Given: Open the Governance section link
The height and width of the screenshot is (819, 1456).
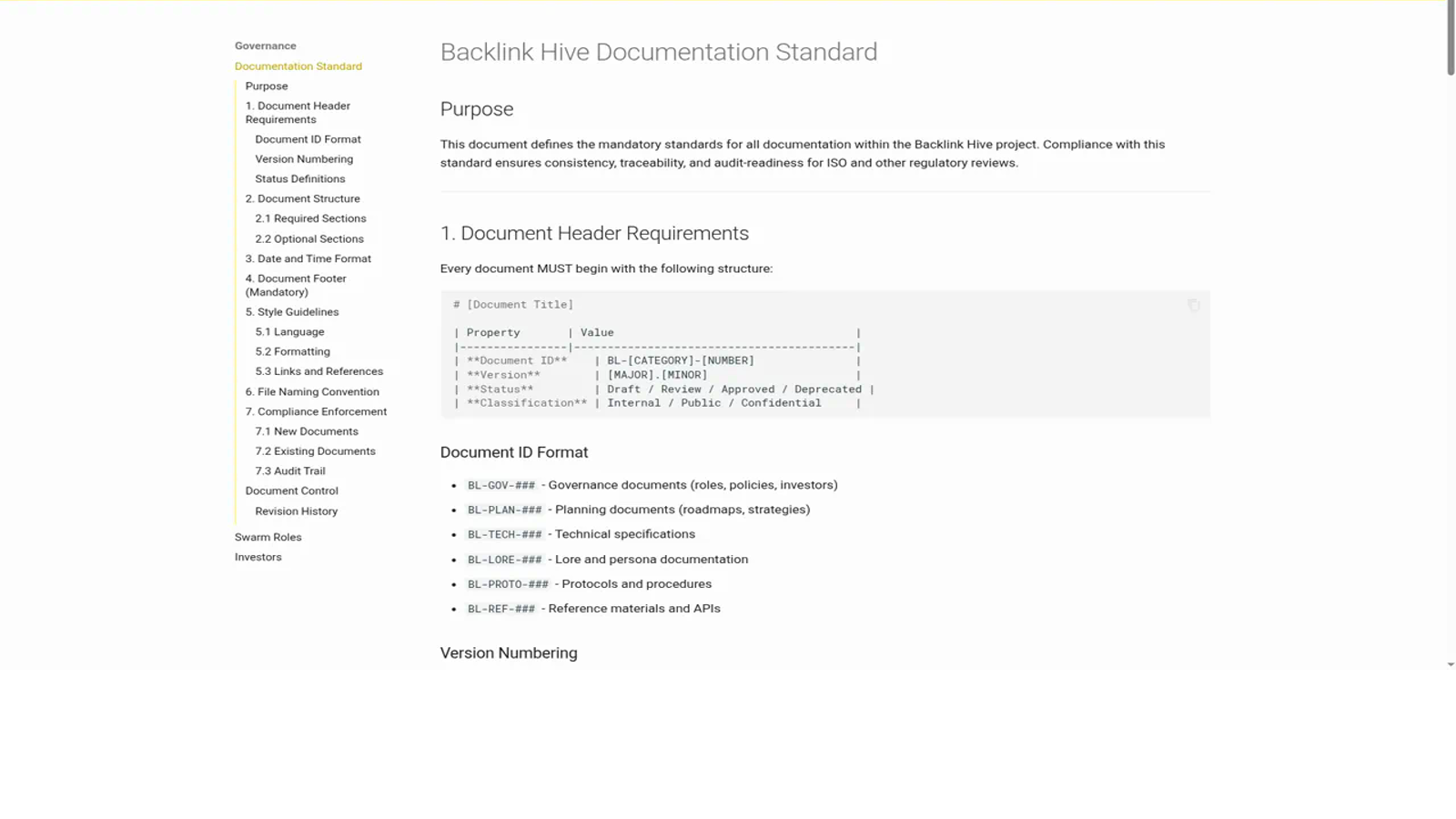Looking at the screenshot, I should coord(265,45).
